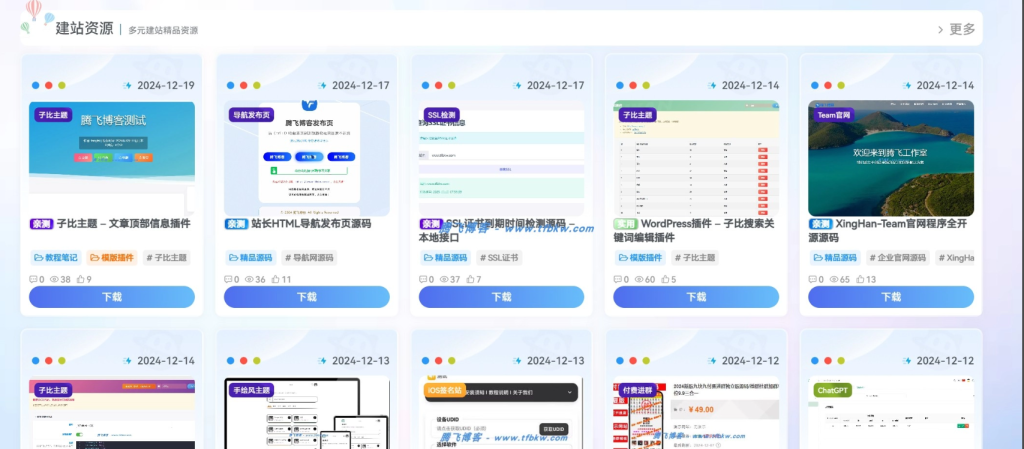Select # 子比主题 tag on first card
The width and height of the screenshot is (1024, 449).
[167, 258]
